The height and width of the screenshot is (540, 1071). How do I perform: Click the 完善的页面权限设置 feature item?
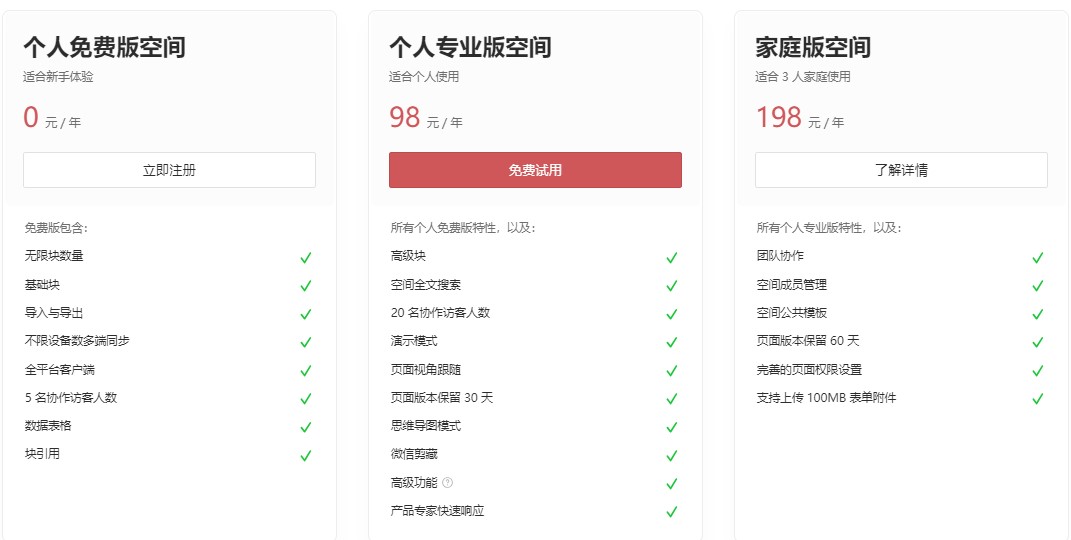pyautogui.click(x=809, y=369)
